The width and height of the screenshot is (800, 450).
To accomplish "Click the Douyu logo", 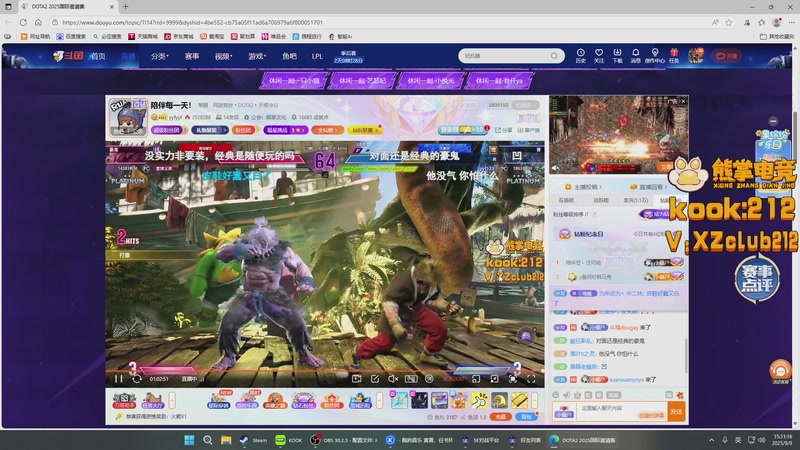I will (68, 56).
